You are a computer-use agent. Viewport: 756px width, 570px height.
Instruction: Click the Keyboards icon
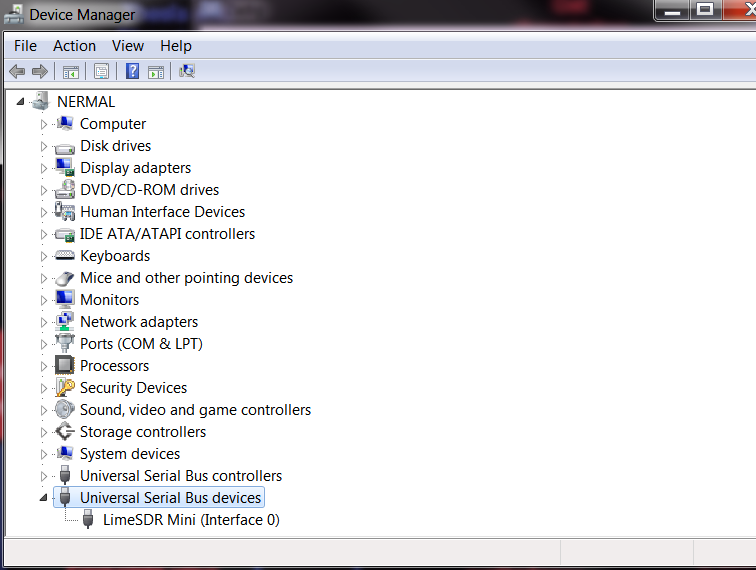pos(65,255)
